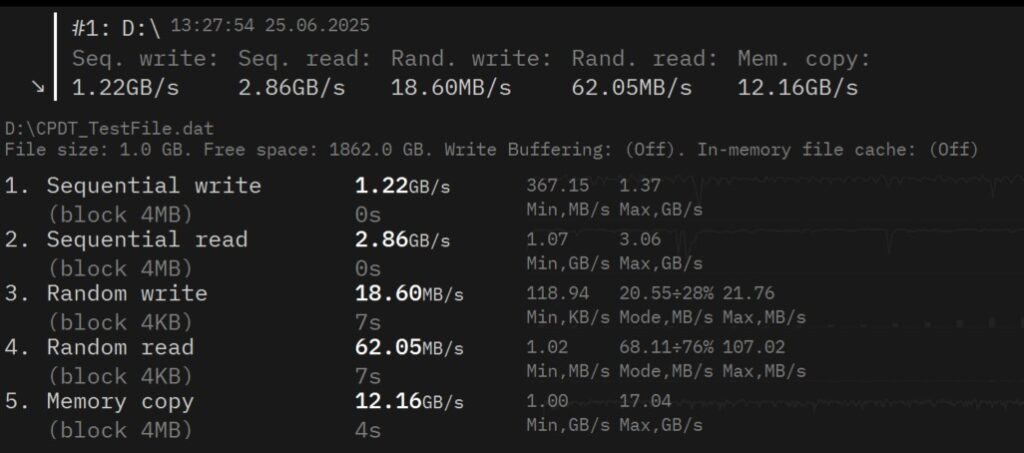This screenshot has width=1024, height=453.
Task: Select the Sequential write test row
Action: coord(154,186)
